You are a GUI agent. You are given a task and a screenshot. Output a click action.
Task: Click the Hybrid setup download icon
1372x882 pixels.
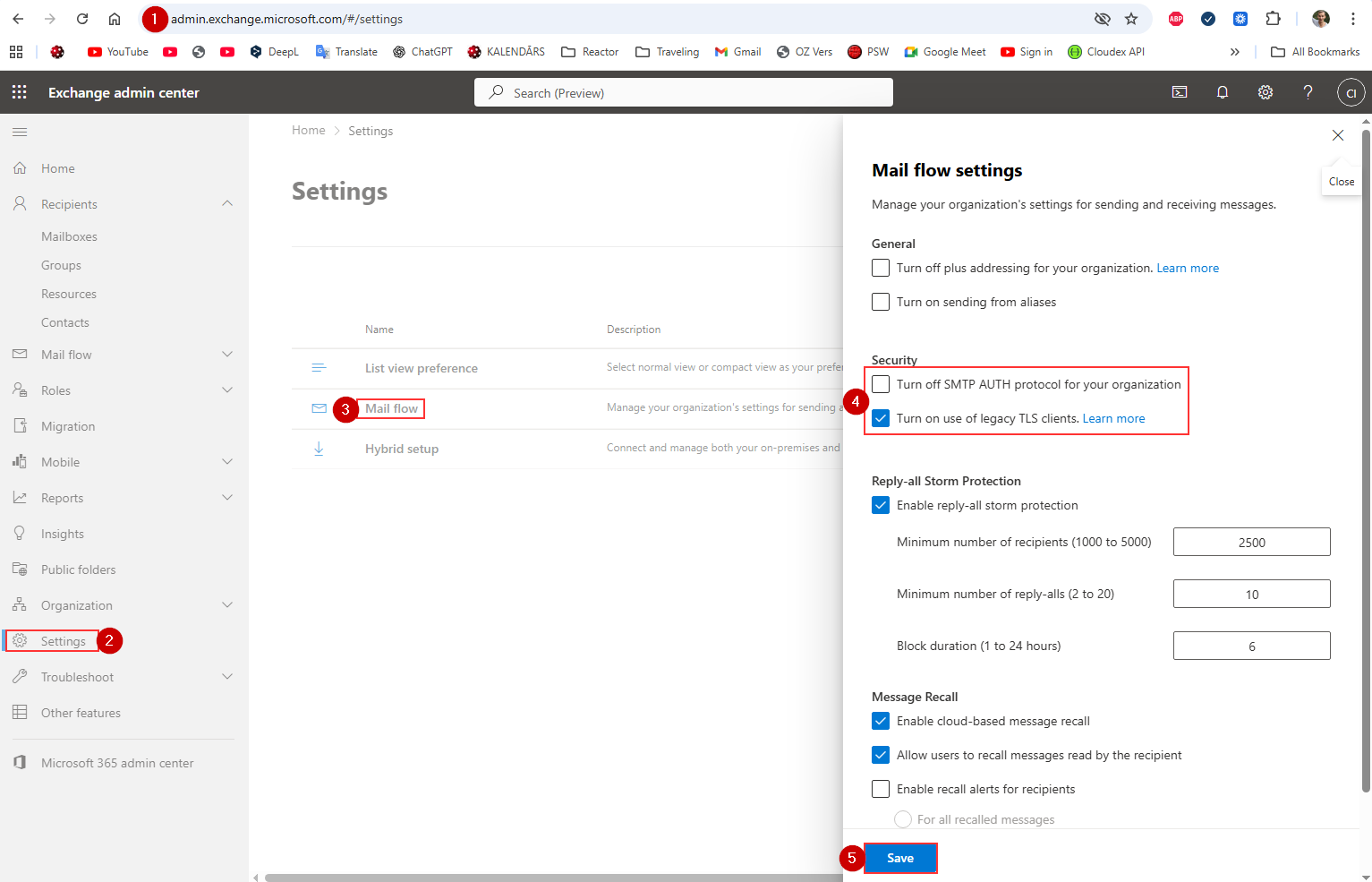pos(319,449)
